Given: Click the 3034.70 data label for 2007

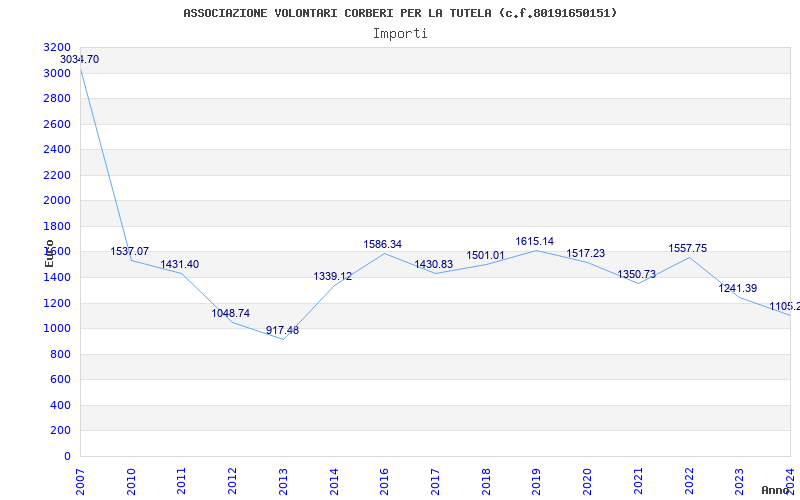Looking at the screenshot, I should [80, 60].
